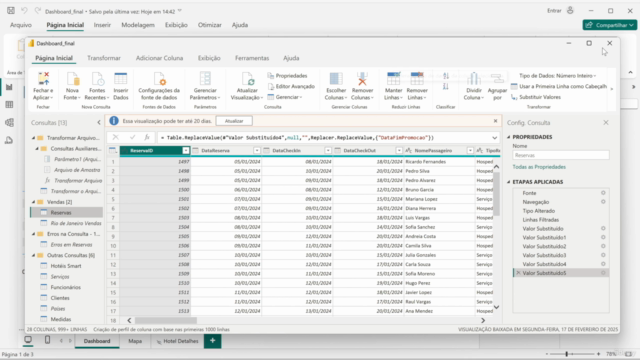
Task: Collapse Outras Consultas [6] folder
Action: pos(33,255)
